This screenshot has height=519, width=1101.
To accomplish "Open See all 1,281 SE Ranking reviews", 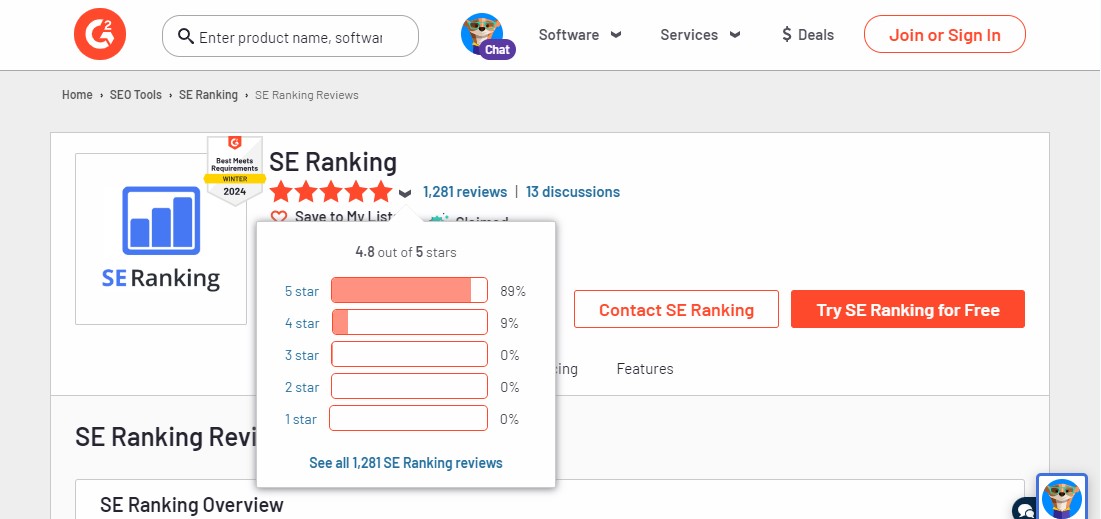I will pyautogui.click(x=406, y=463).
